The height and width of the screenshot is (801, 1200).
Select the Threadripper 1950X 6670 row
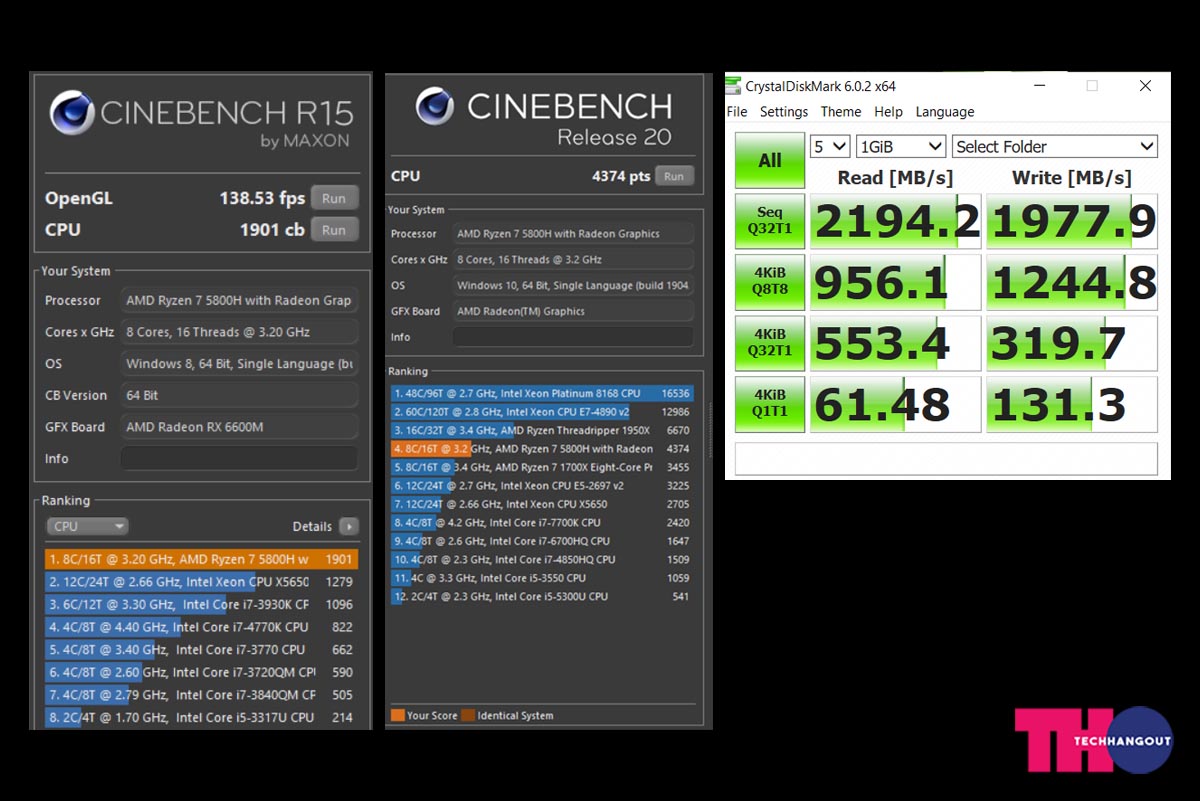(x=542, y=430)
